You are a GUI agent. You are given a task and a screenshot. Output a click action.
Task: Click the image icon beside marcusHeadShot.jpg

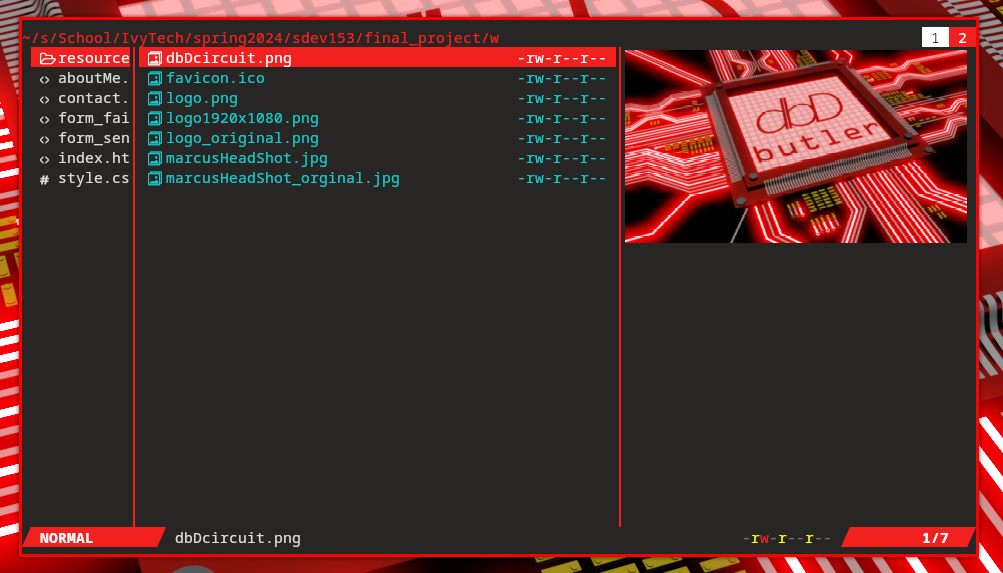155,159
